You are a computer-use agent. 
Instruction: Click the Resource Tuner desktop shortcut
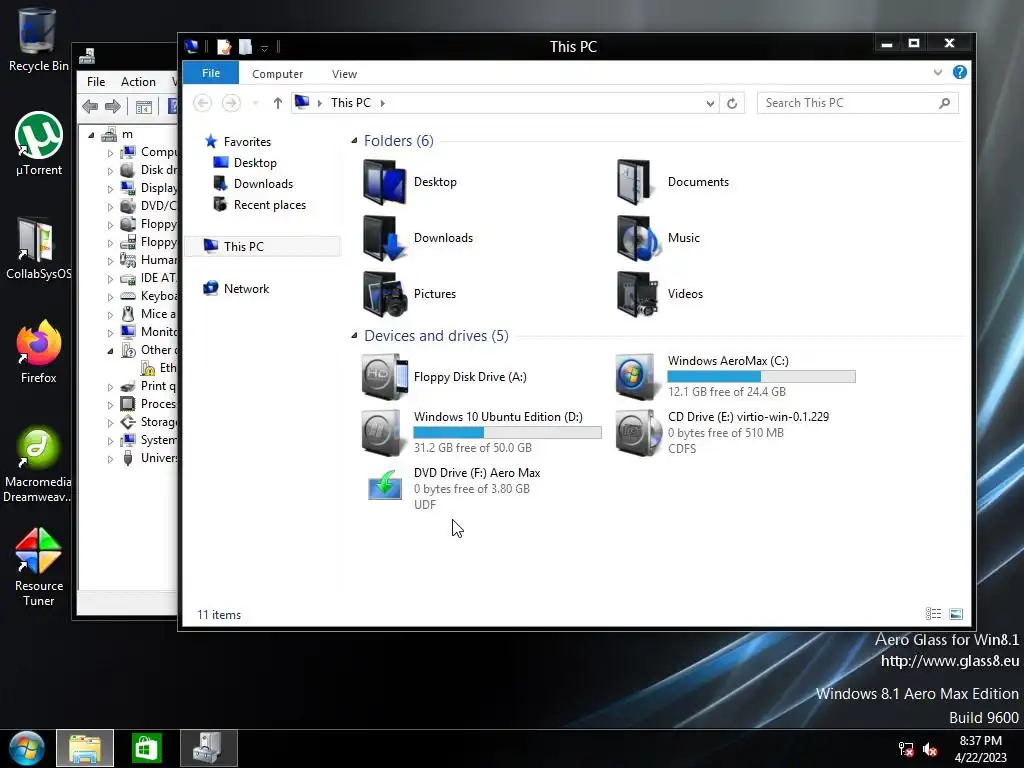[x=39, y=567]
